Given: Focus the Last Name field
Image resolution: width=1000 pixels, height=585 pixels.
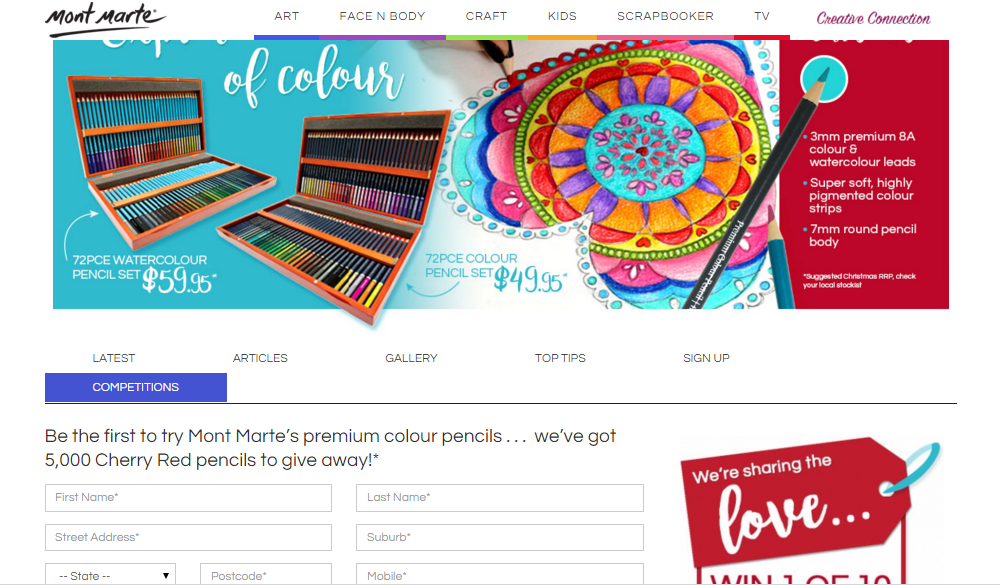Looking at the screenshot, I should [x=499, y=498].
